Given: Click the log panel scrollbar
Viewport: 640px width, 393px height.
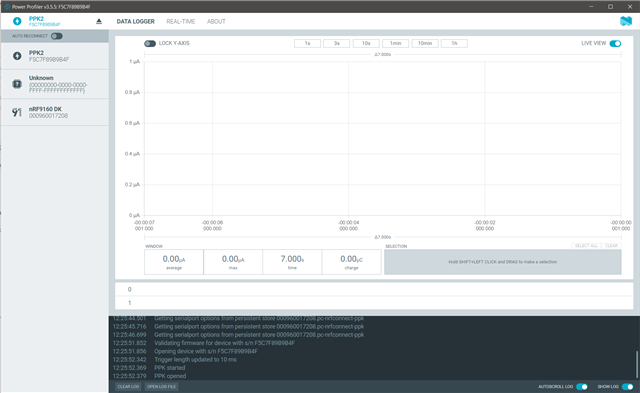Looking at the screenshot, I should (637, 364).
